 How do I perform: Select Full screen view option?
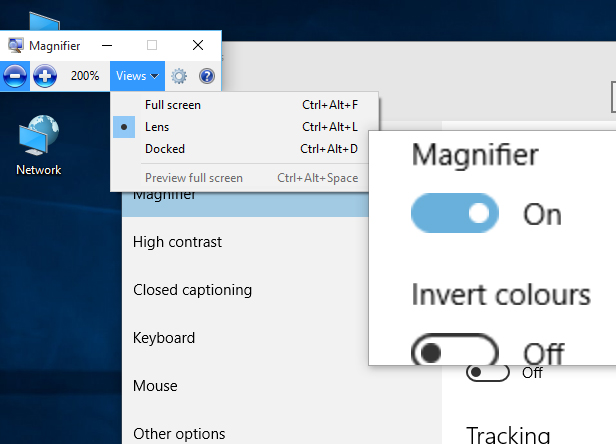coord(245,105)
